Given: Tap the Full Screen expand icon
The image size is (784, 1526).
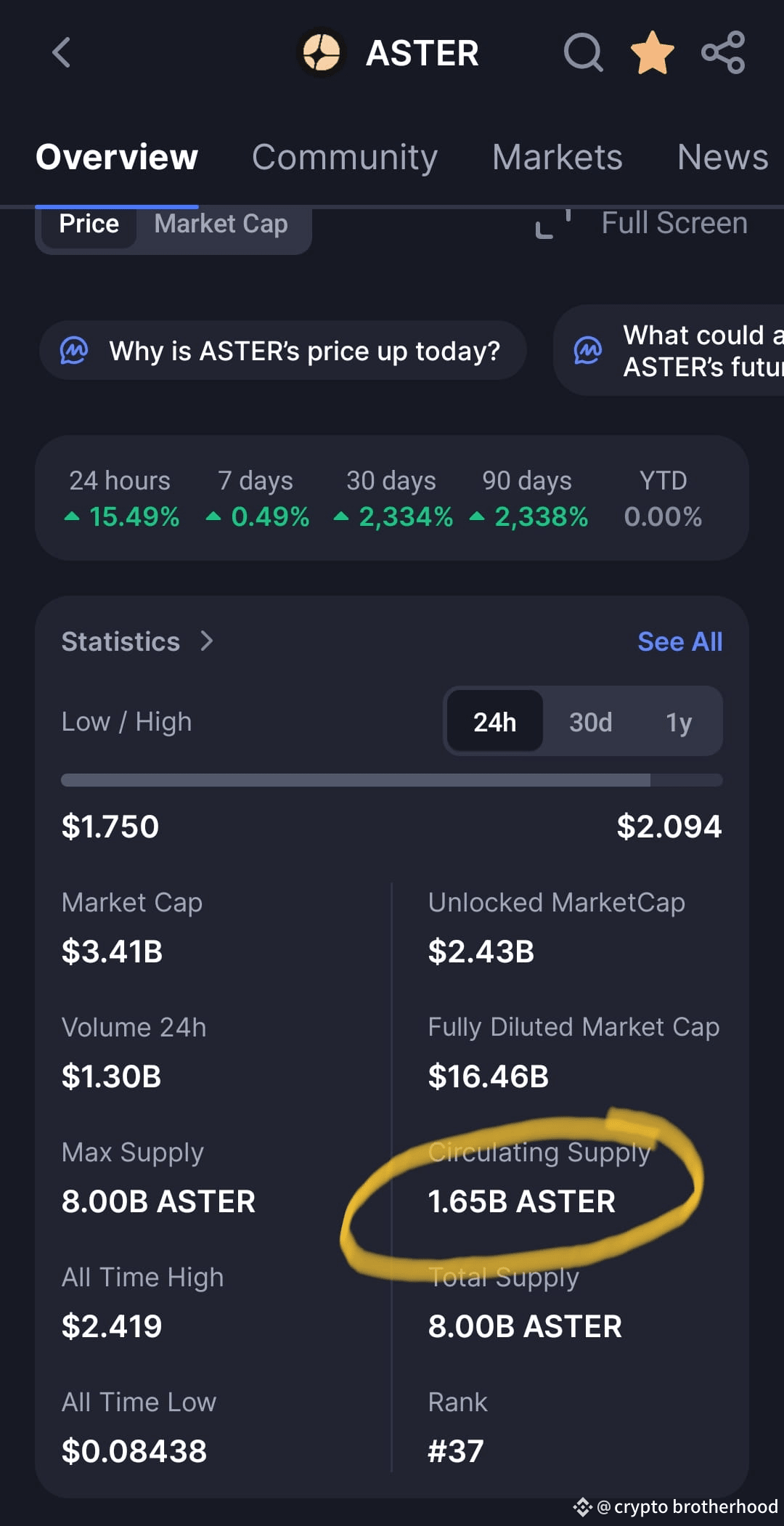Looking at the screenshot, I should pyautogui.click(x=553, y=224).
